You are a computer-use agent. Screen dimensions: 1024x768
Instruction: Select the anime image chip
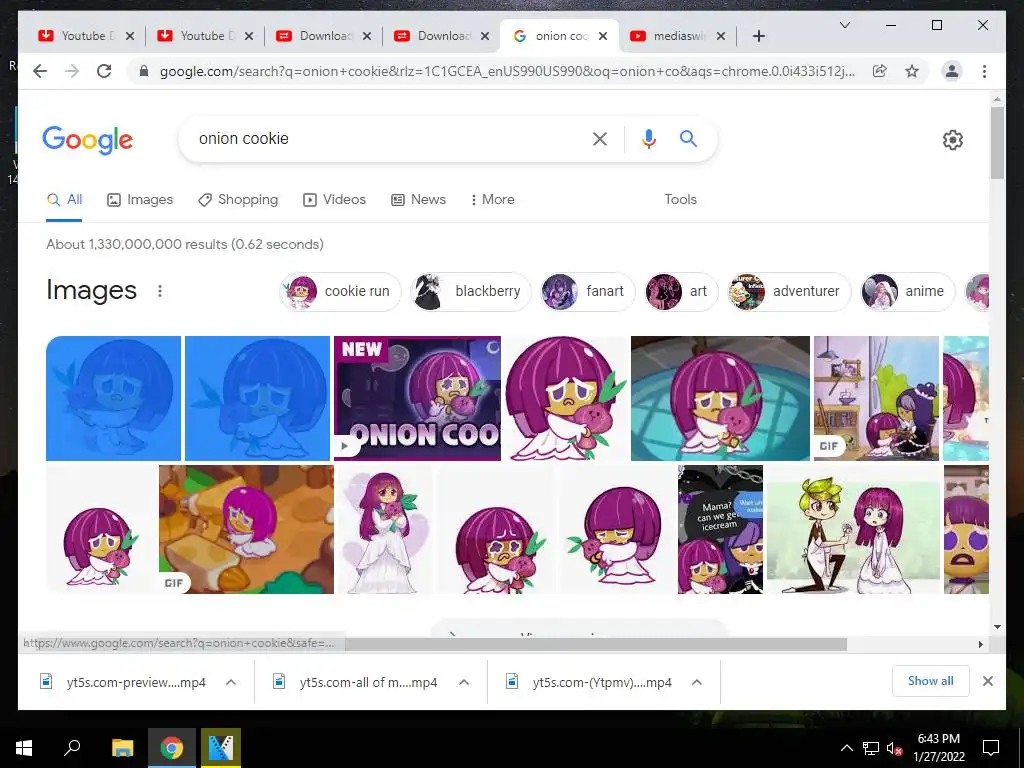(x=908, y=291)
